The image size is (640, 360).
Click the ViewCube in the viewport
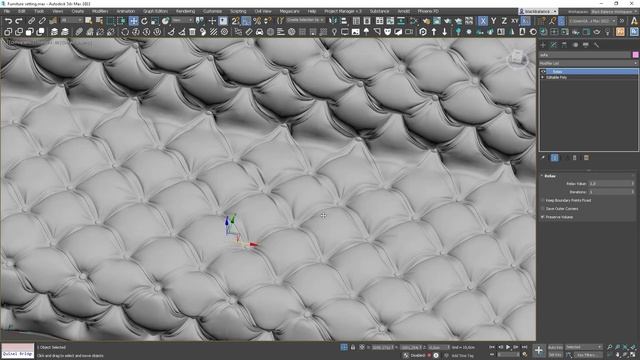click(x=517, y=58)
